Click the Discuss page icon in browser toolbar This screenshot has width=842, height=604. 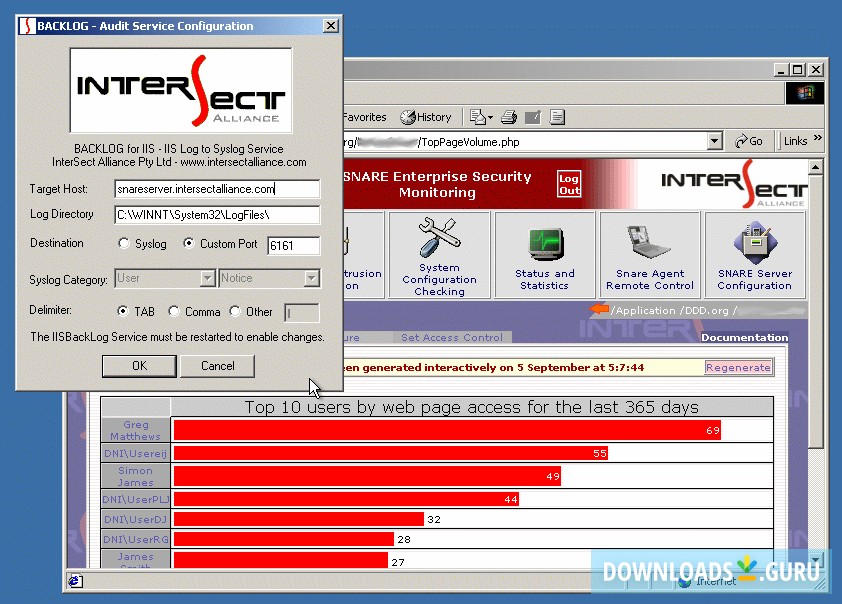557,117
